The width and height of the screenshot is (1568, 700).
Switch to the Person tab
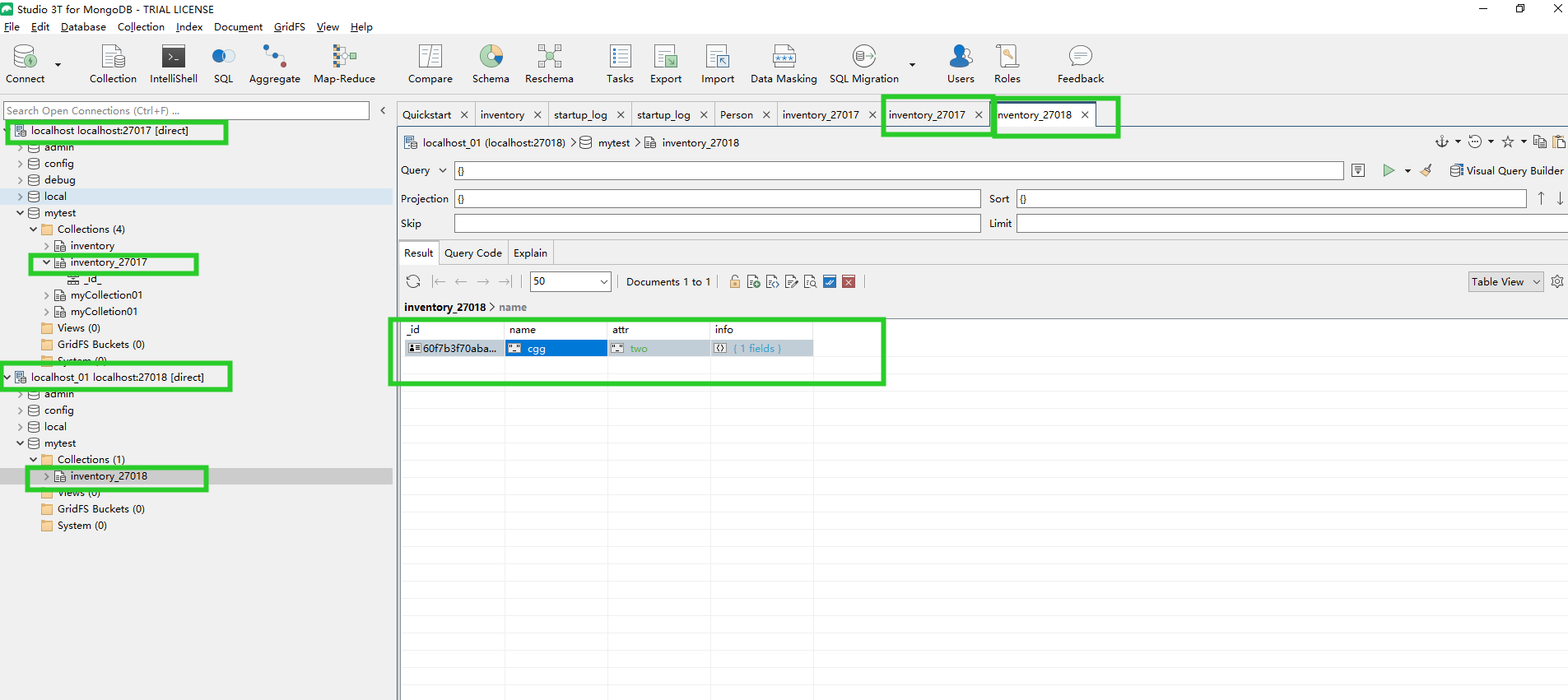coord(736,114)
